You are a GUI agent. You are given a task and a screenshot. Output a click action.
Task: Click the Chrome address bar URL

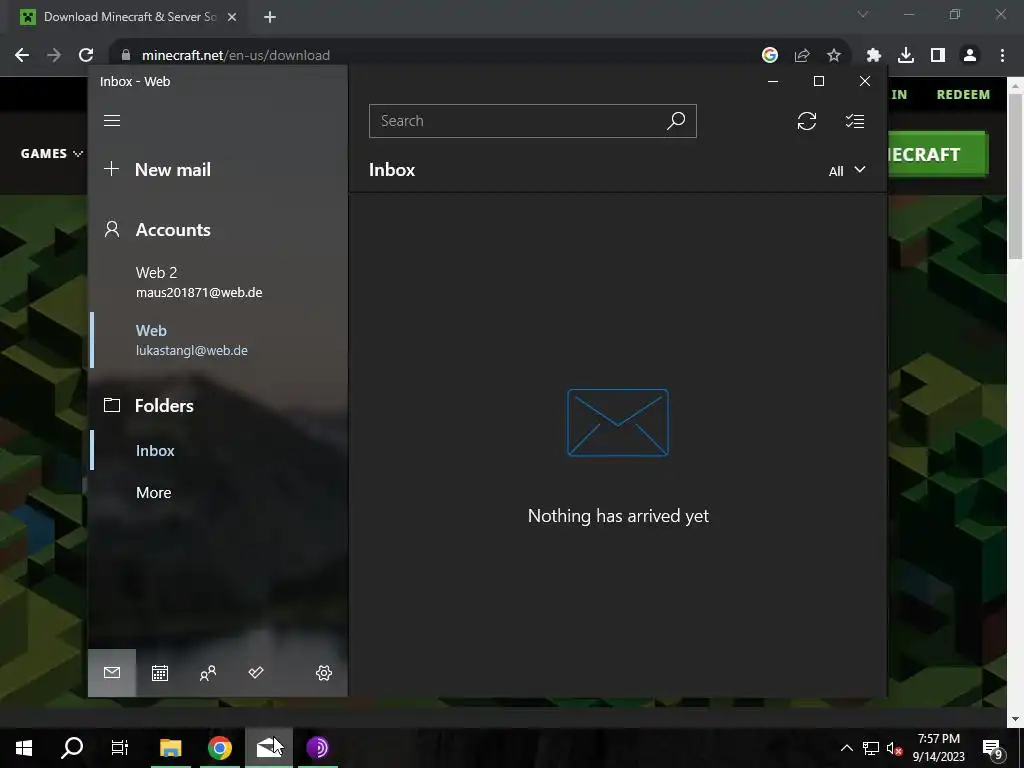coord(236,56)
